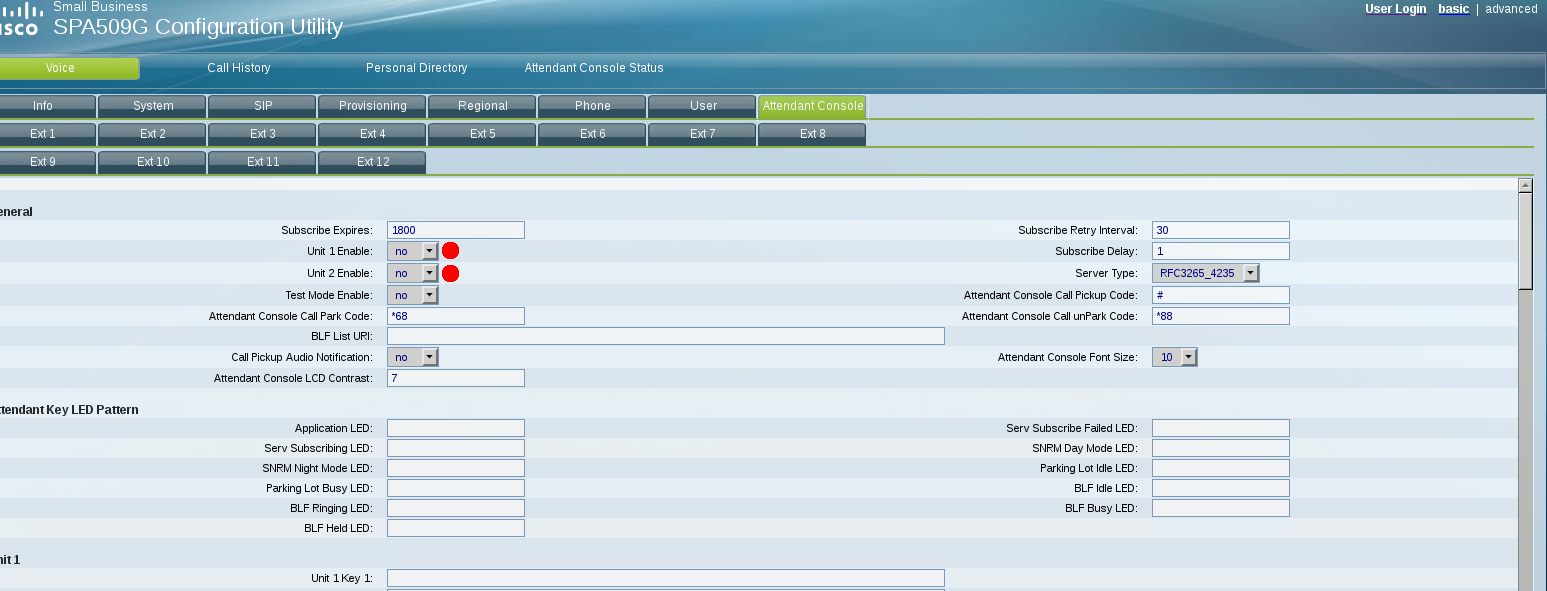Open the Provisioning tab
Viewport: 1547px width, 591px height.
click(372, 106)
